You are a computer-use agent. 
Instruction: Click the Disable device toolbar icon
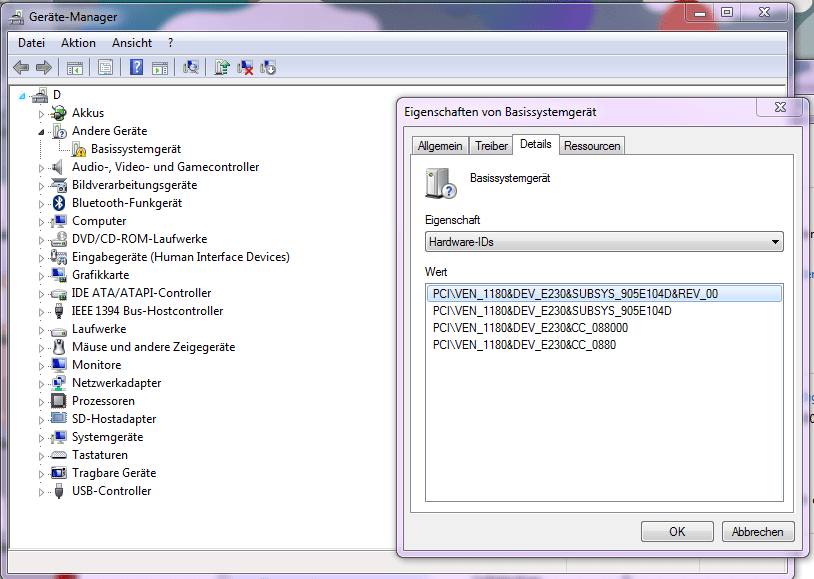[268, 68]
